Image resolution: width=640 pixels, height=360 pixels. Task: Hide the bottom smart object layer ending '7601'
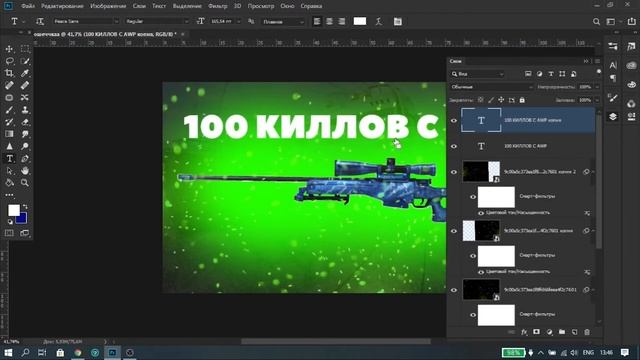click(x=454, y=290)
